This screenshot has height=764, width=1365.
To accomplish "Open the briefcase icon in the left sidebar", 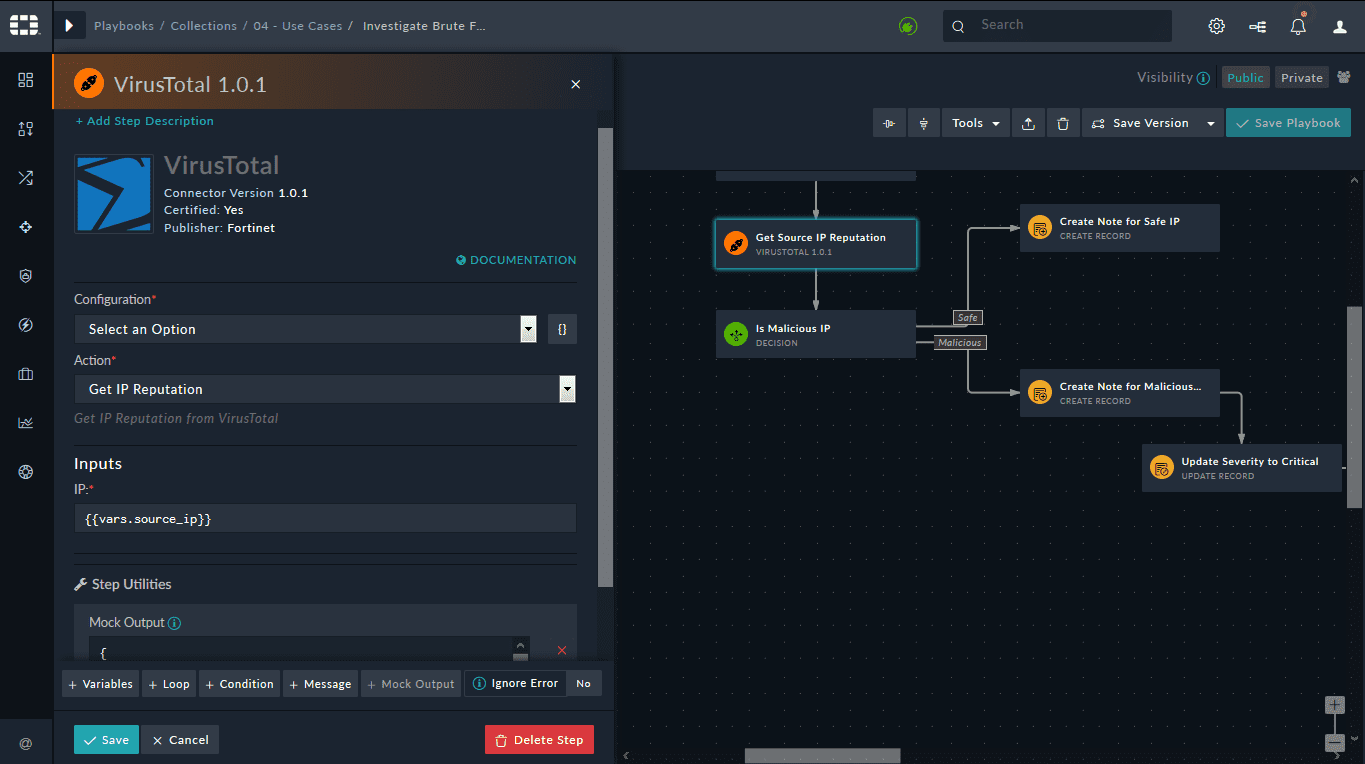I will [x=26, y=374].
